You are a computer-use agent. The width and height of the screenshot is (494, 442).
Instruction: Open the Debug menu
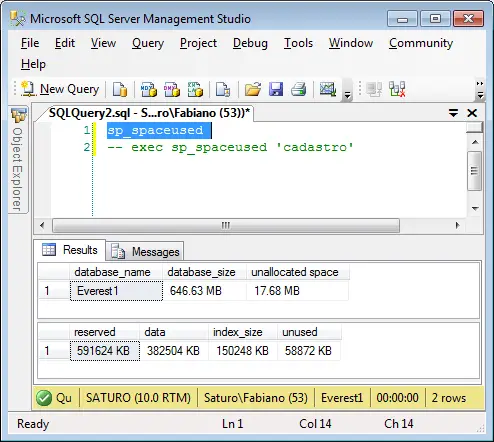pos(250,43)
